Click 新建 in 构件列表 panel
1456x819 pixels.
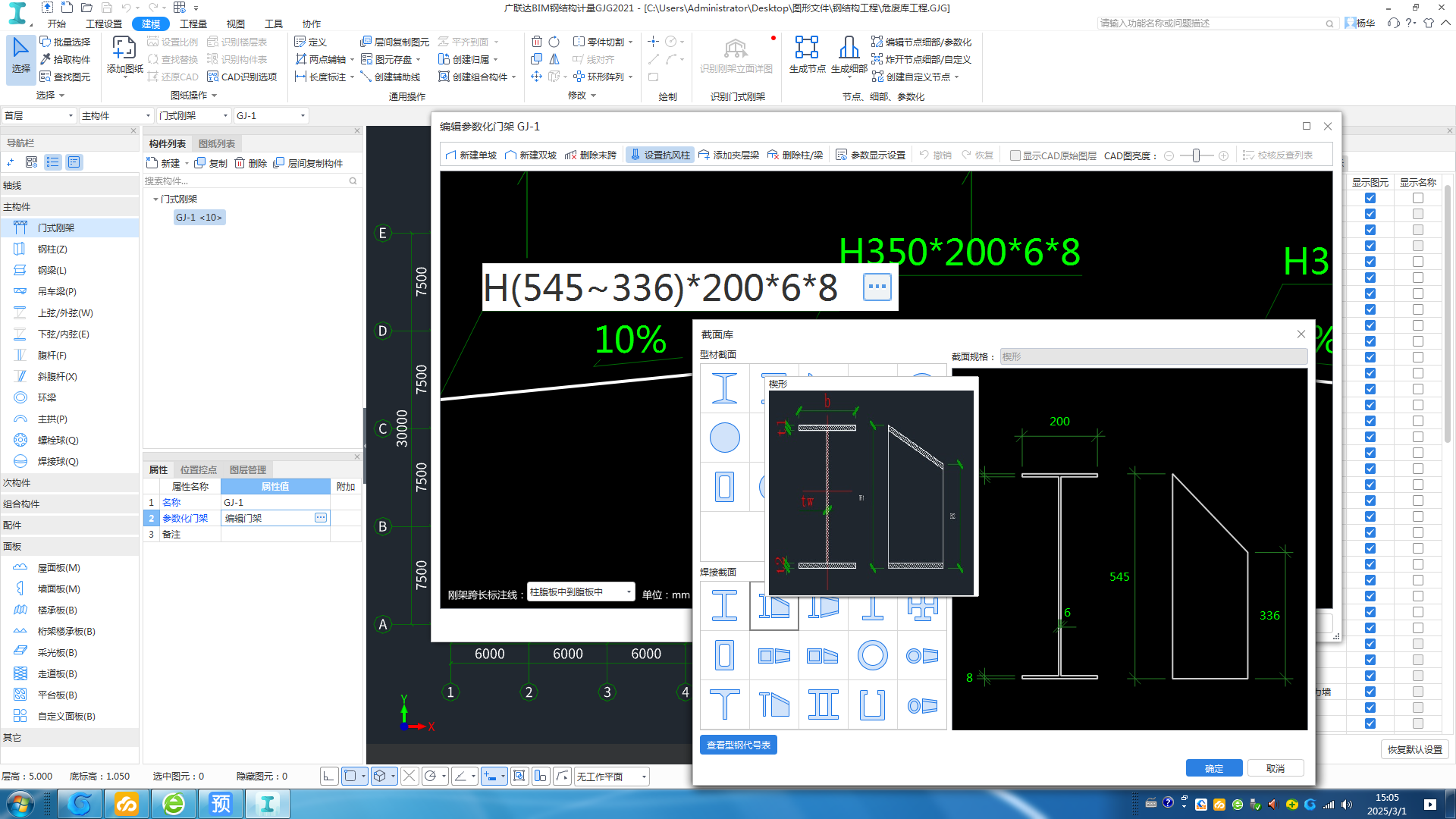pyautogui.click(x=164, y=163)
